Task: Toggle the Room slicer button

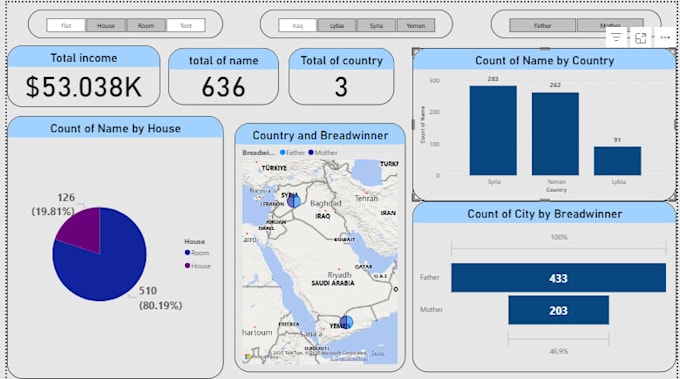Action: 146,26
